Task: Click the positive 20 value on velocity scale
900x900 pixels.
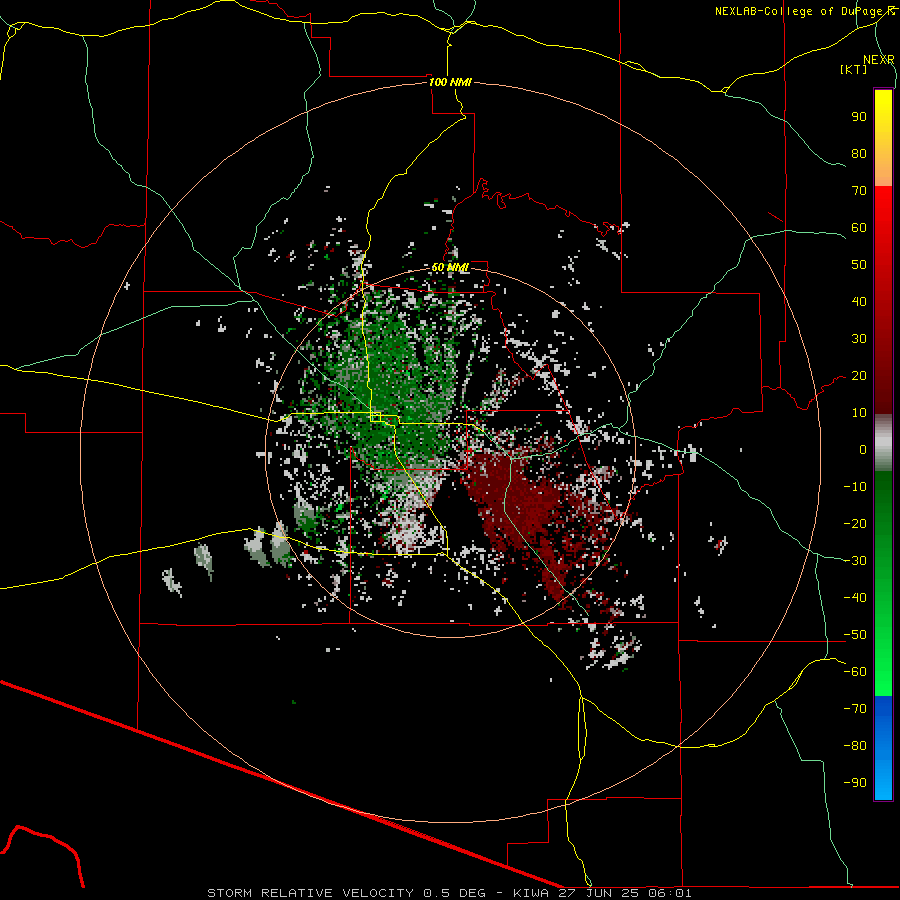Action: (x=859, y=375)
